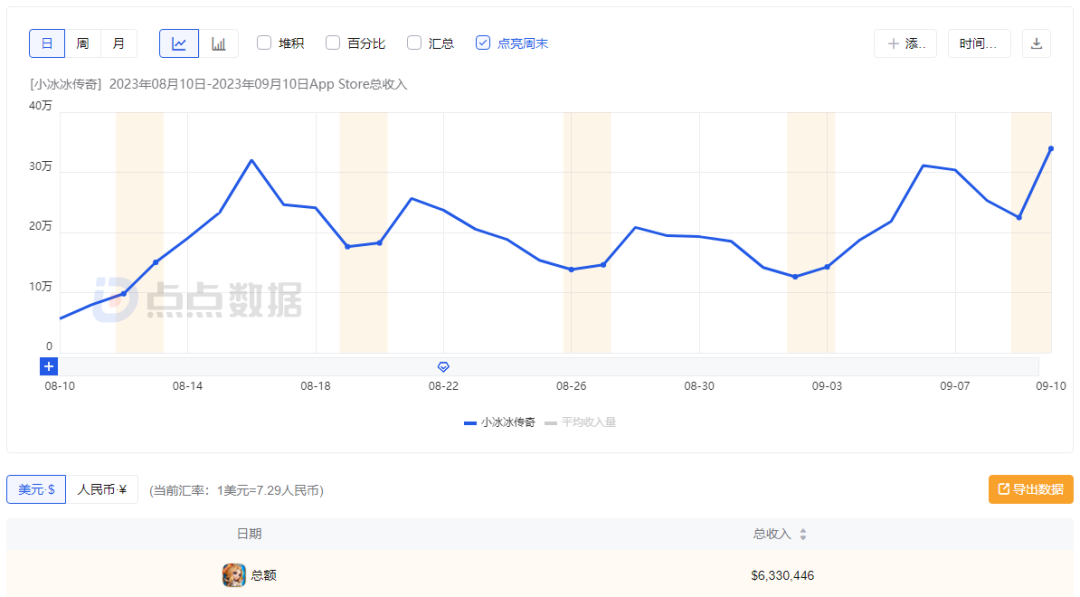Image resolution: width=1080 pixels, height=597 pixels.
Task: Click the diamond marker on the timeline
Action: tap(444, 367)
